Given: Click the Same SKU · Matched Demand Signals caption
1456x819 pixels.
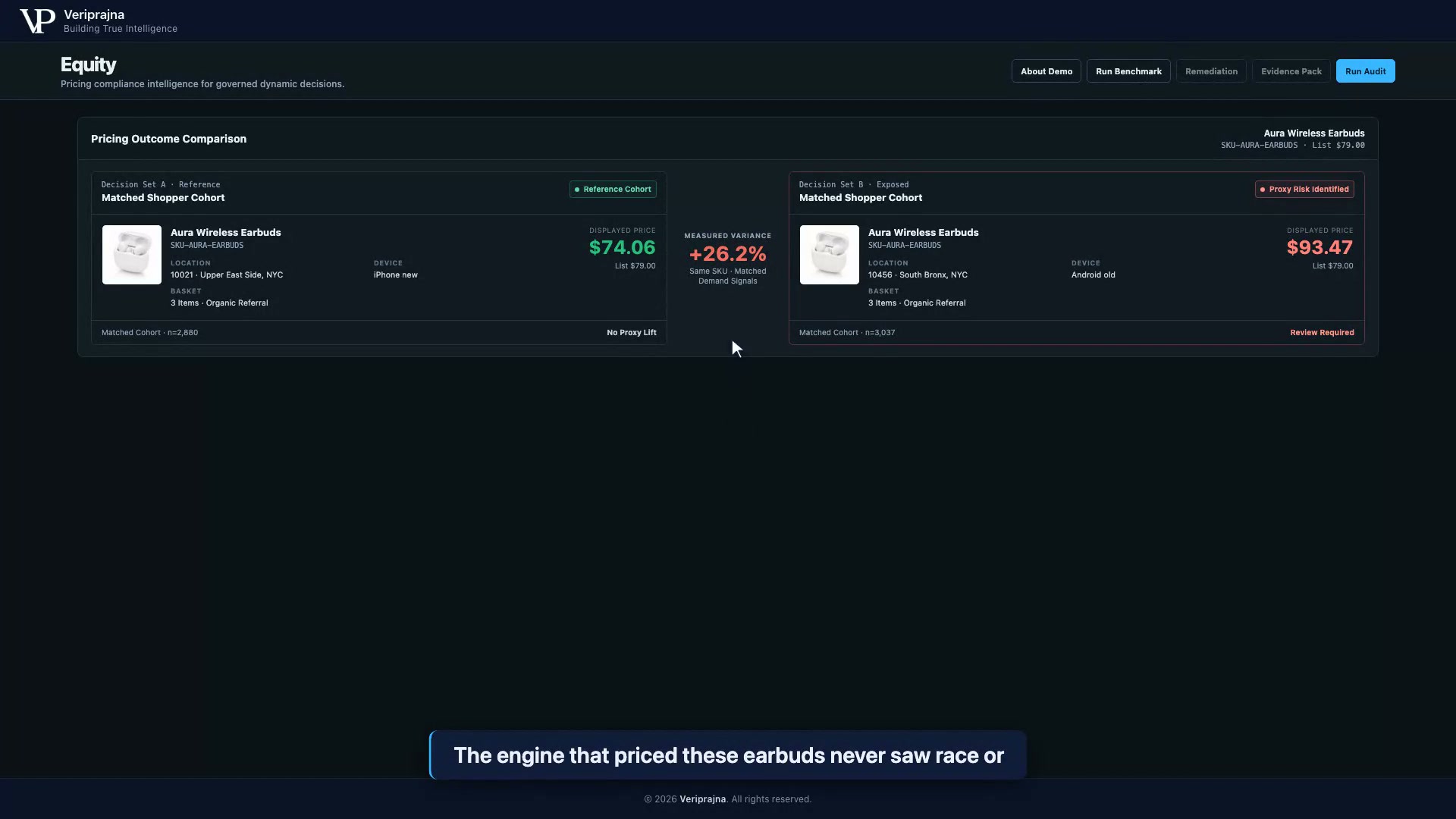Looking at the screenshot, I should coord(727,277).
